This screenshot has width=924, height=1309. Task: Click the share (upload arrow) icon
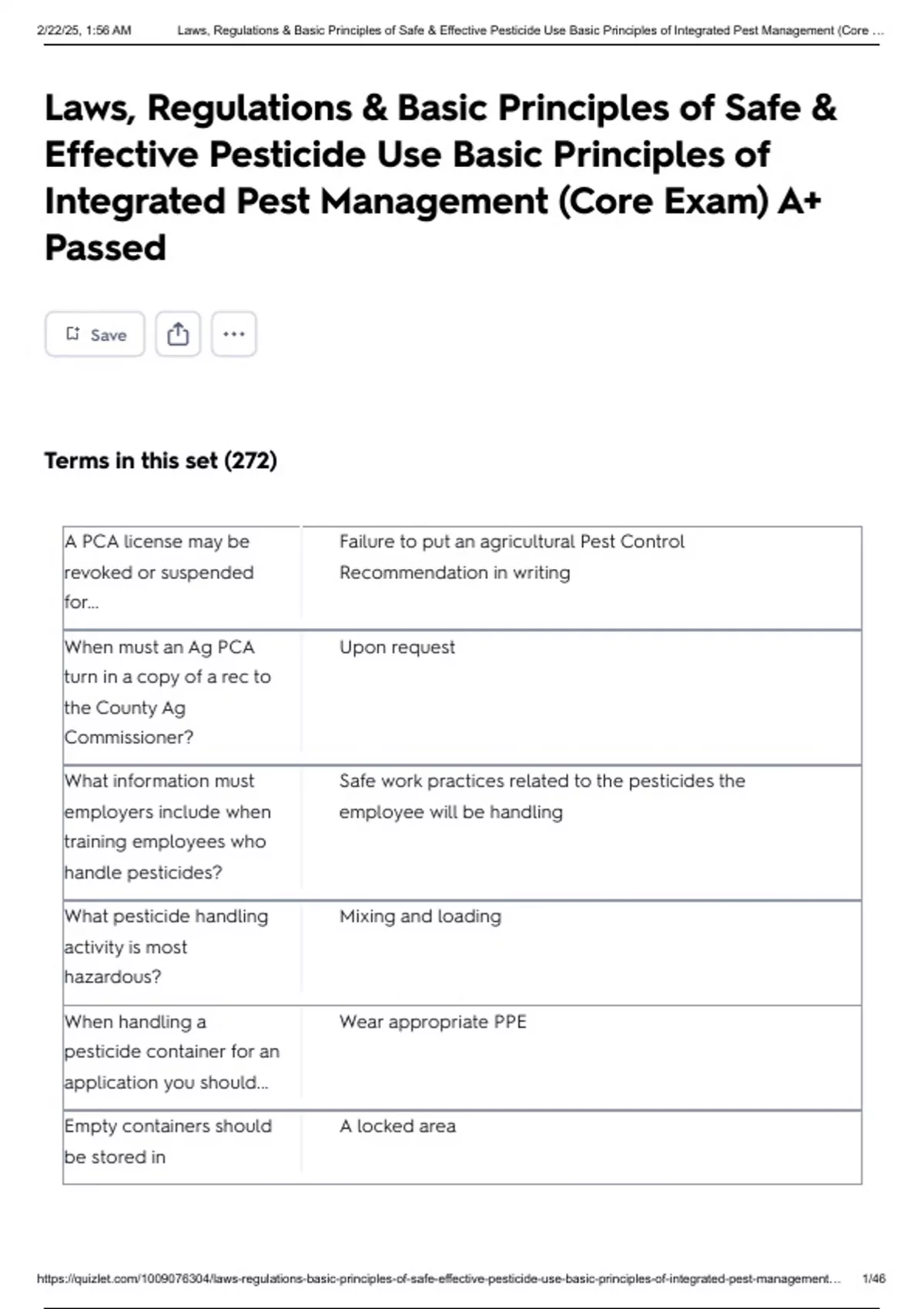click(178, 334)
